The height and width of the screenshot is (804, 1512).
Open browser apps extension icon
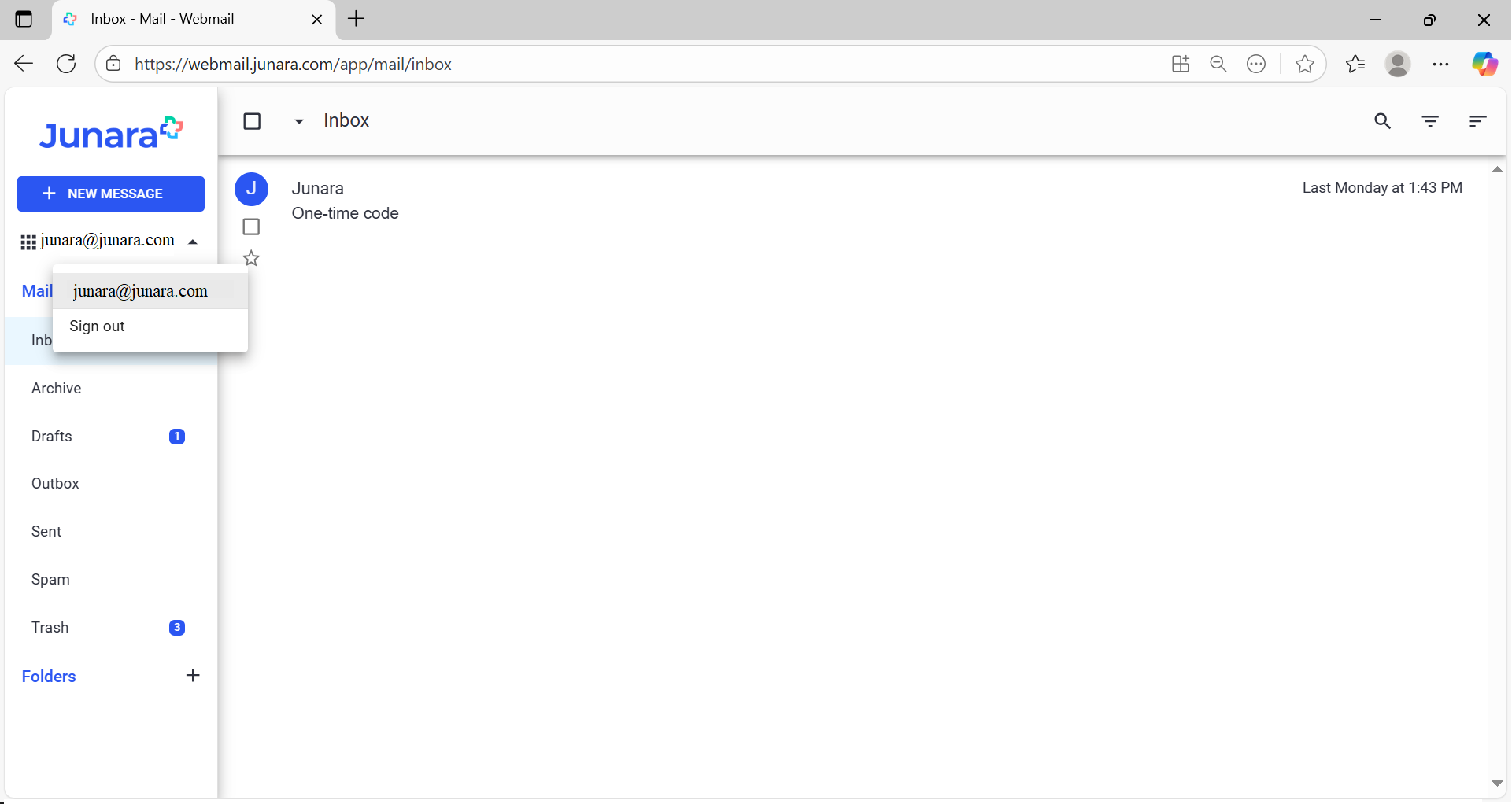[1180, 64]
